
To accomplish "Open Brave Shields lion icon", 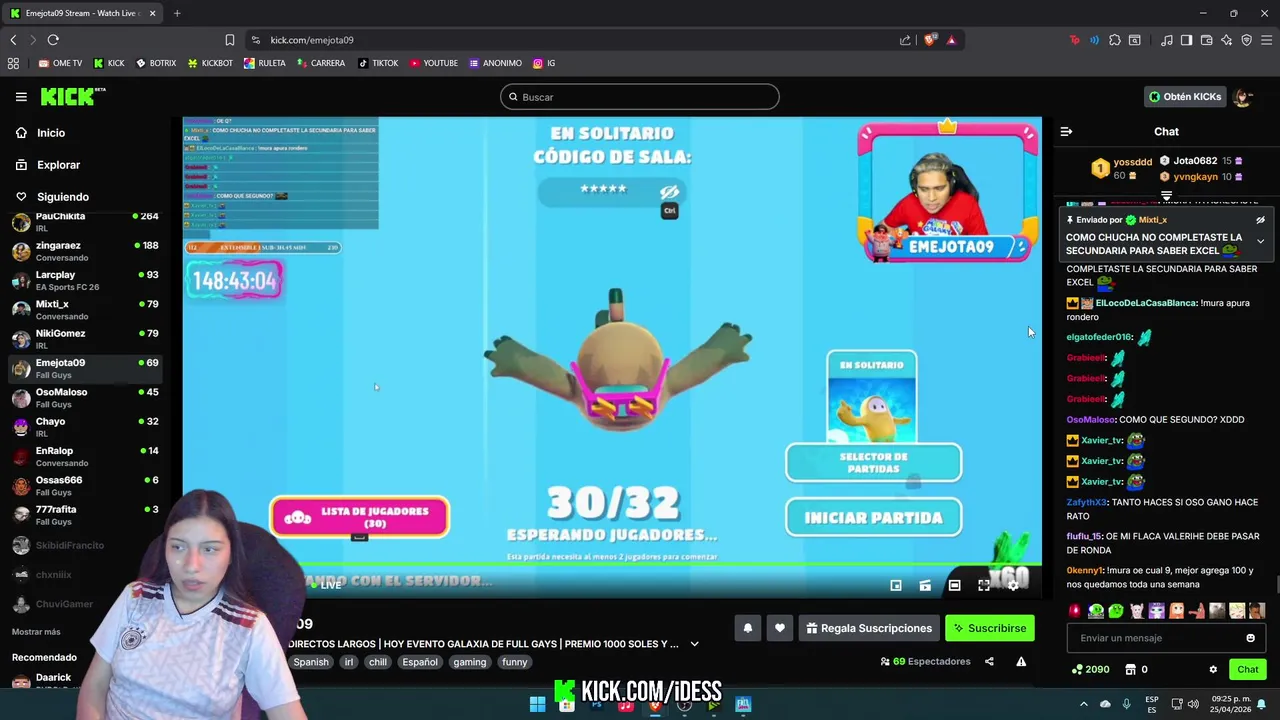I will [930, 40].
